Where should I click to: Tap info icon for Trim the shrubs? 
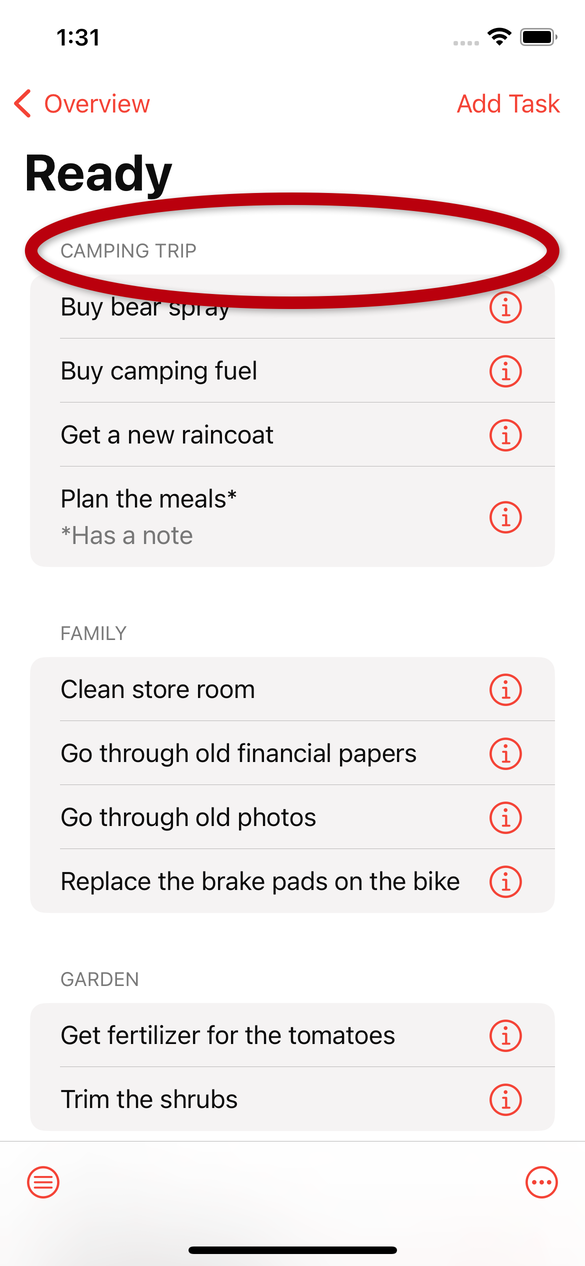506,1099
